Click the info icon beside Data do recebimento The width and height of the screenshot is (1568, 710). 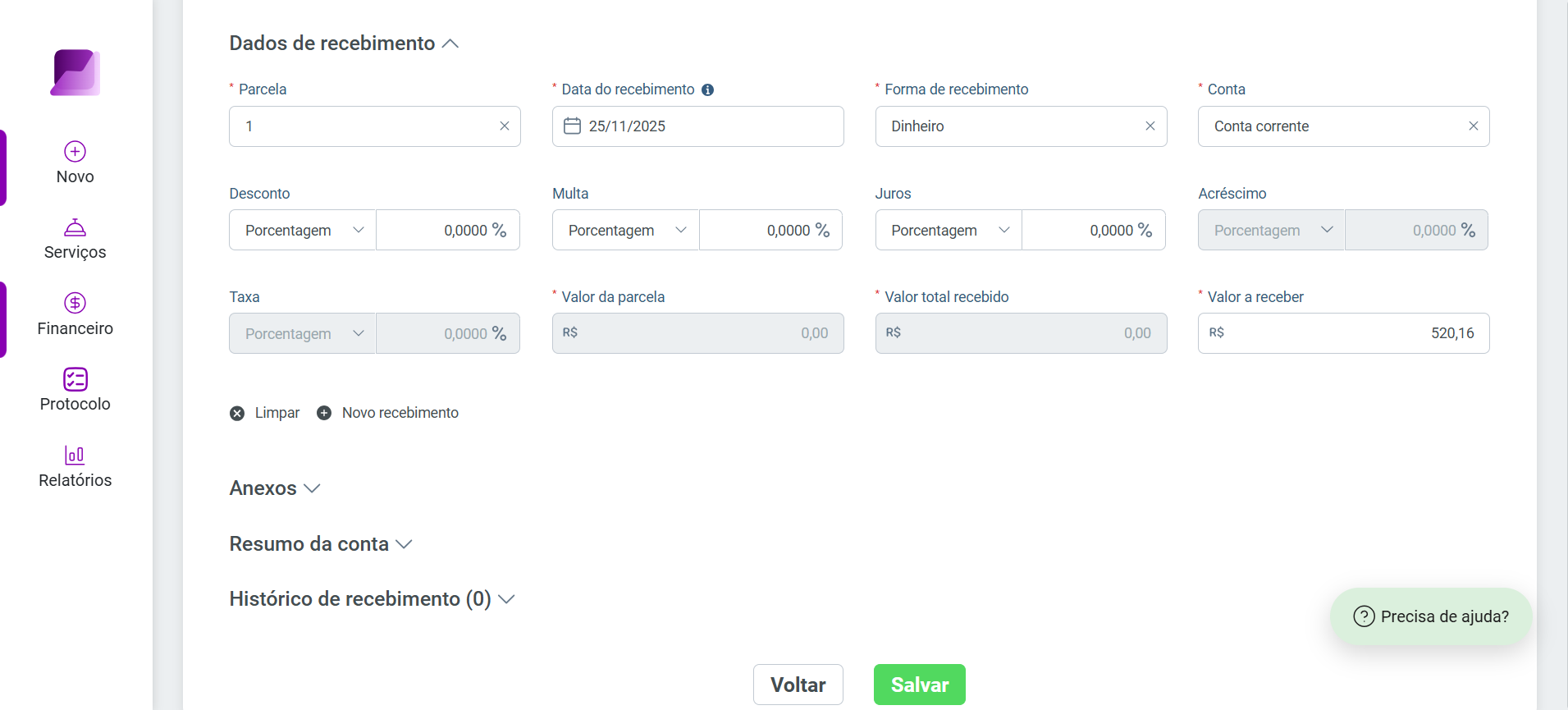tap(707, 89)
